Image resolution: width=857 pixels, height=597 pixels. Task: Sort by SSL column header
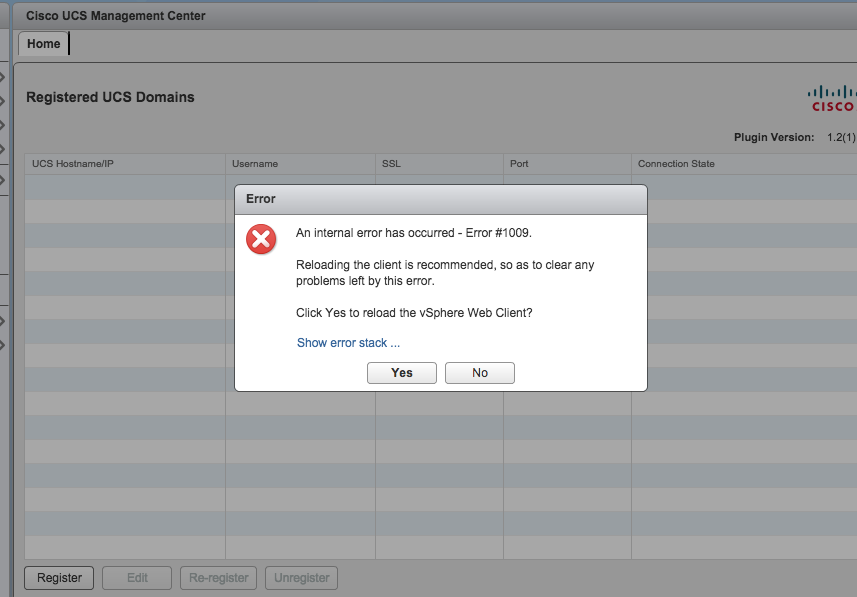point(439,164)
